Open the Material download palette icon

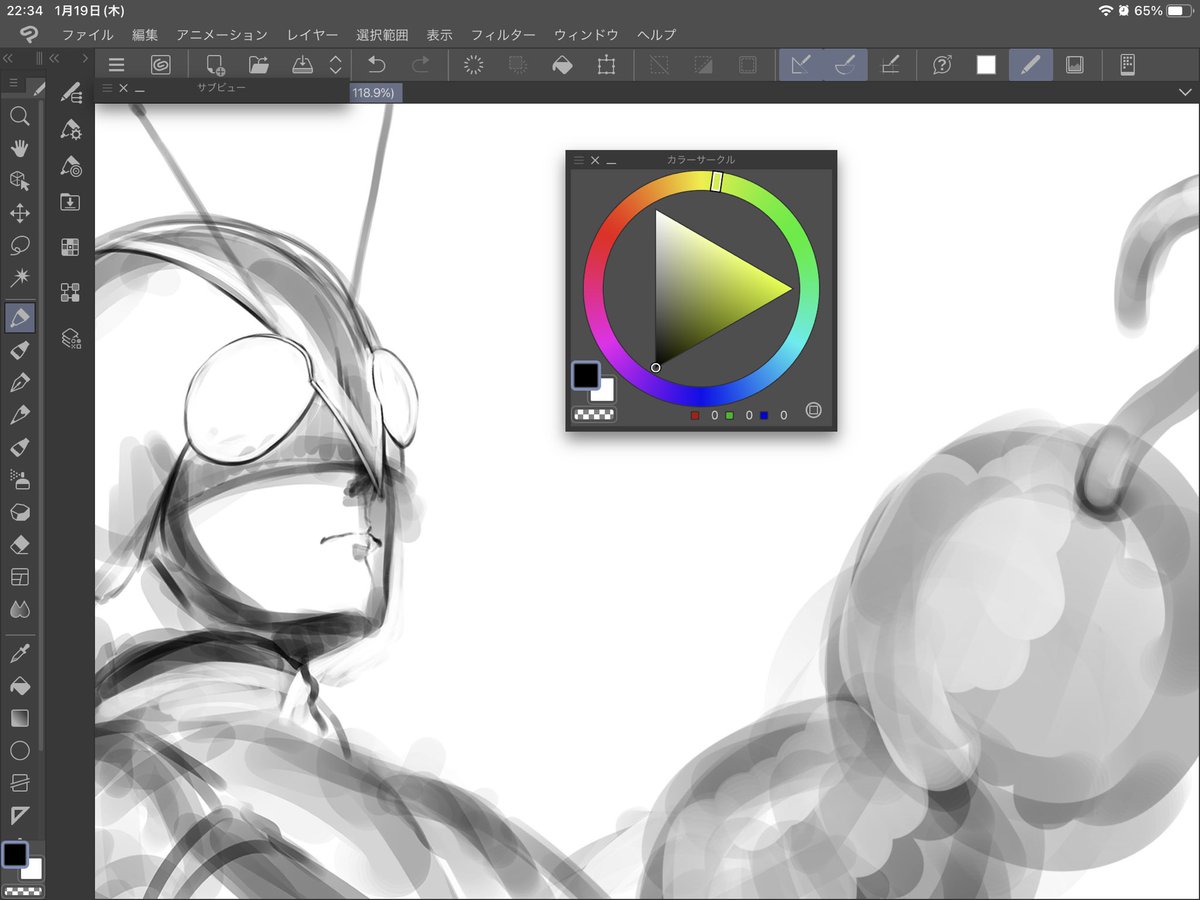[70, 202]
